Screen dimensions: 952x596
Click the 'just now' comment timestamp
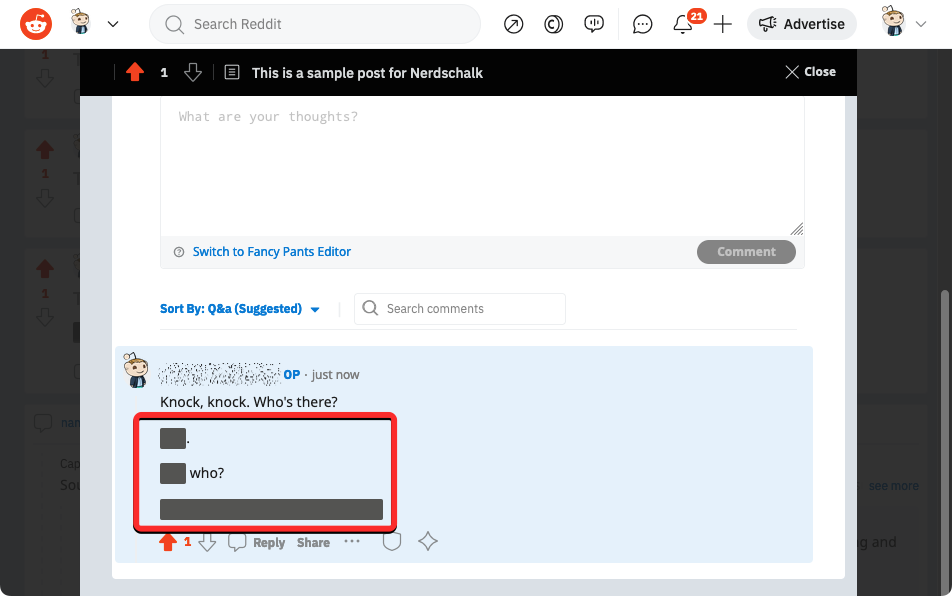(335, 375)
